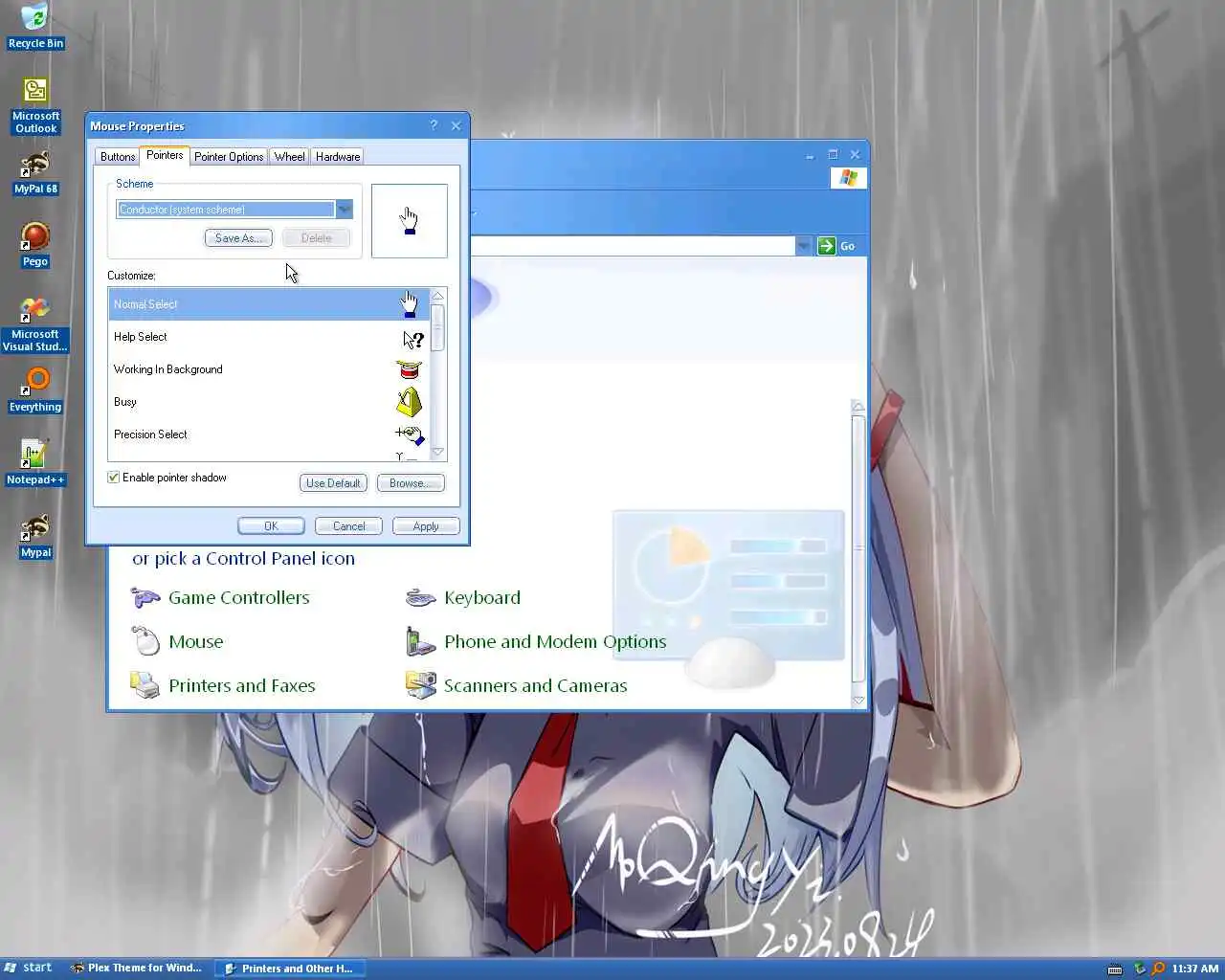This screenshot has height=980, width=1225.
Task: Select the Normal Select pointer row
Action: point(269,304)
